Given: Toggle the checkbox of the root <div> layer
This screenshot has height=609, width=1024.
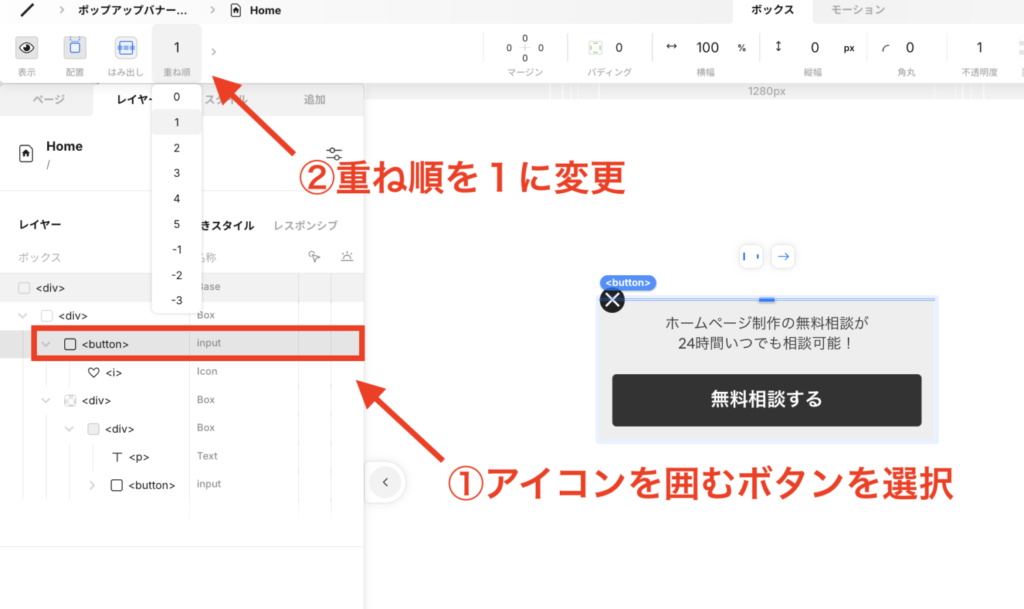Looking at the screenshot, I should (24, 287).
